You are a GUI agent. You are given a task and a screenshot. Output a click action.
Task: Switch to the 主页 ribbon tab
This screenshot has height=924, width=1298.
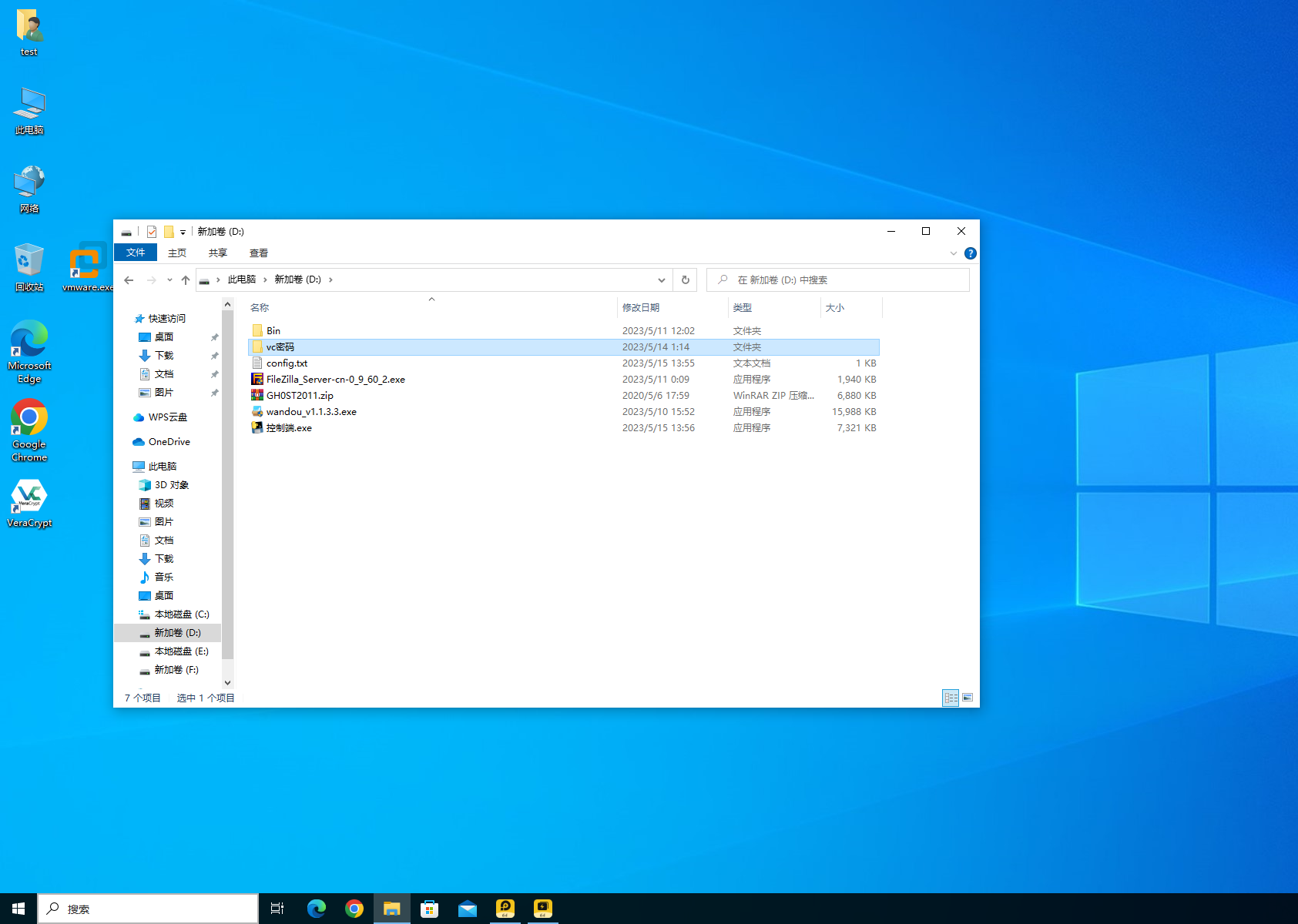177,253
